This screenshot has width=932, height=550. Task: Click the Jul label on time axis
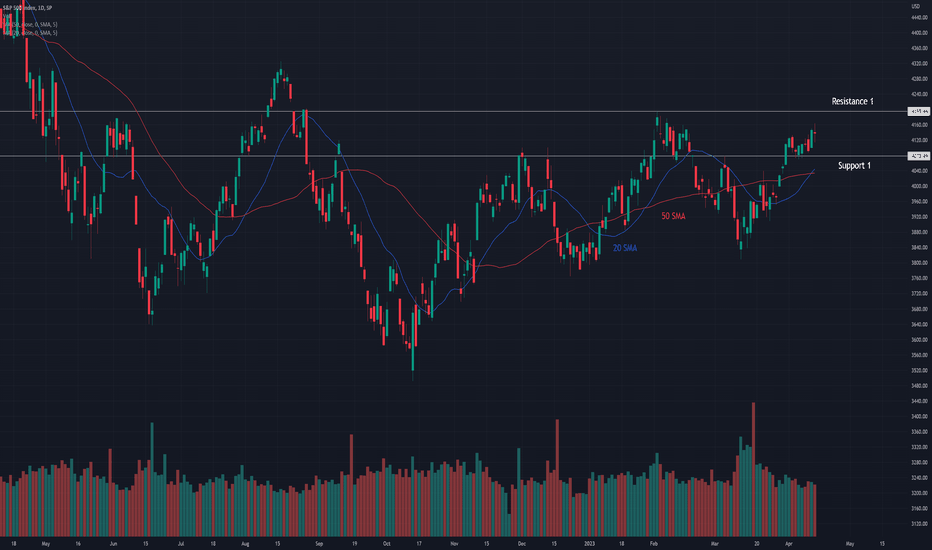tap(181, 543)
